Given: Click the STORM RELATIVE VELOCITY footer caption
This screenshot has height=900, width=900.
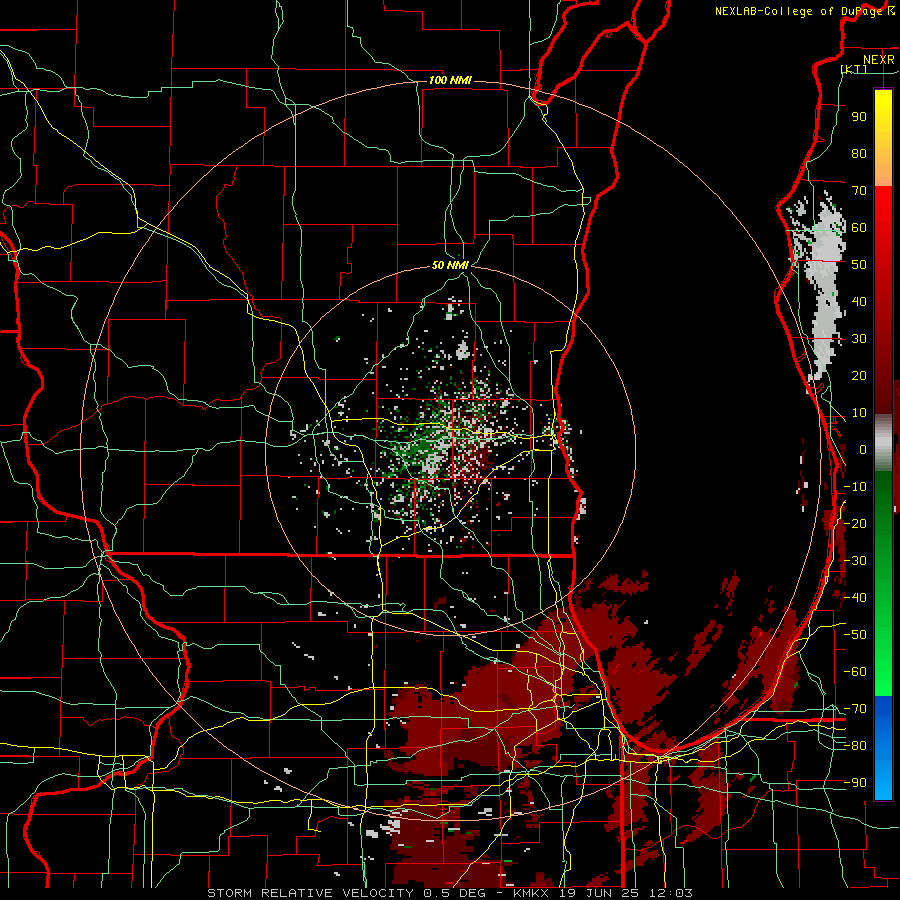Looking at the screenshot, I should 450,893.
